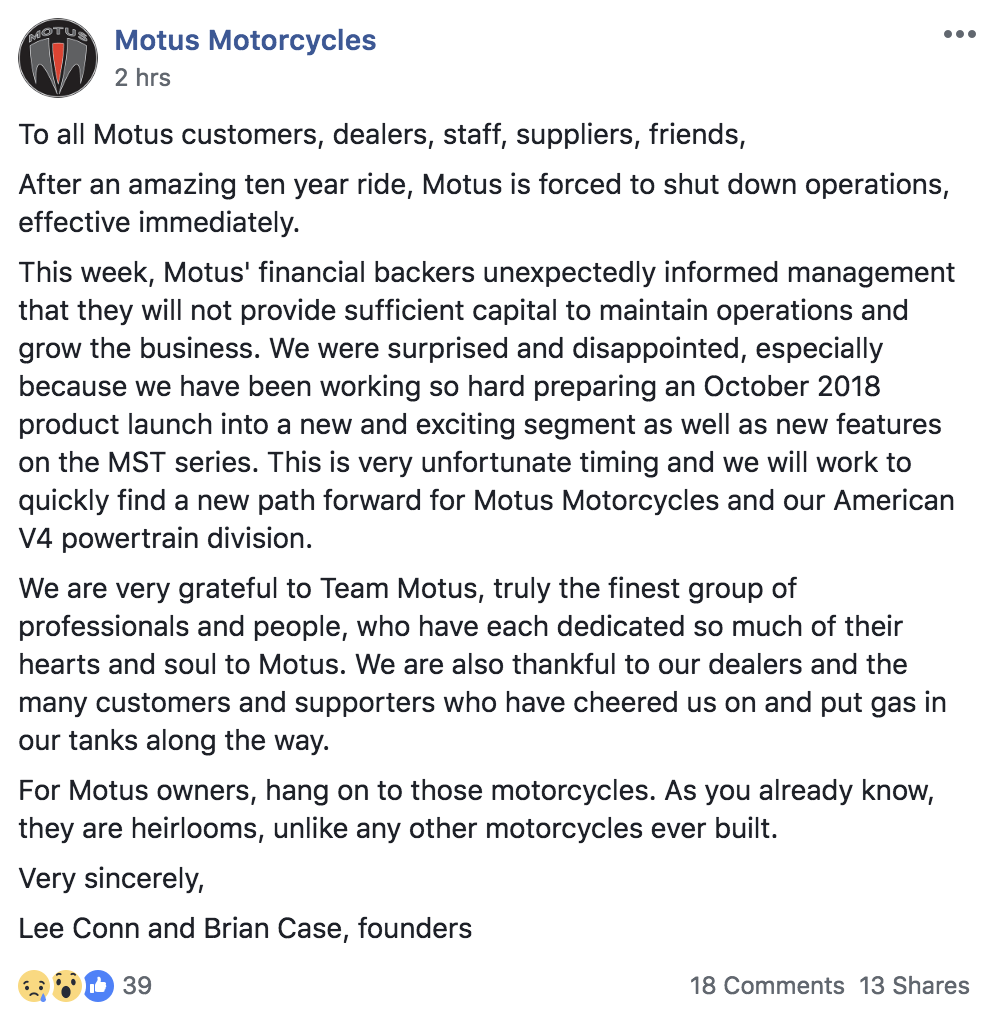Open the 13 Shares link

(x=914, y=986)
